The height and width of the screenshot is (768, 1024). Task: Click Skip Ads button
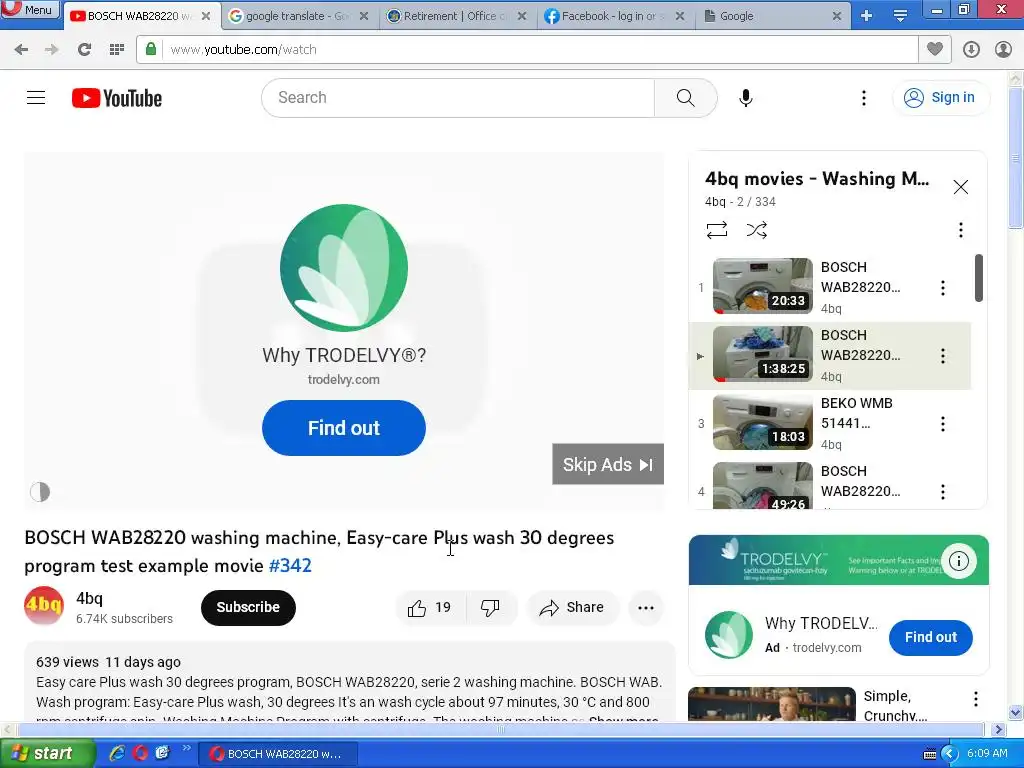(x=608, y=464)
